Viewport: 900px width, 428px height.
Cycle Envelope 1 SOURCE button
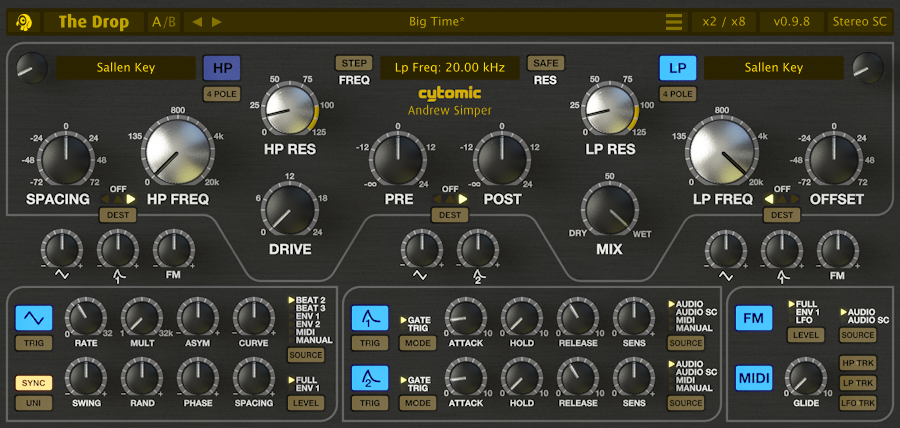click(x=685, y=343)
